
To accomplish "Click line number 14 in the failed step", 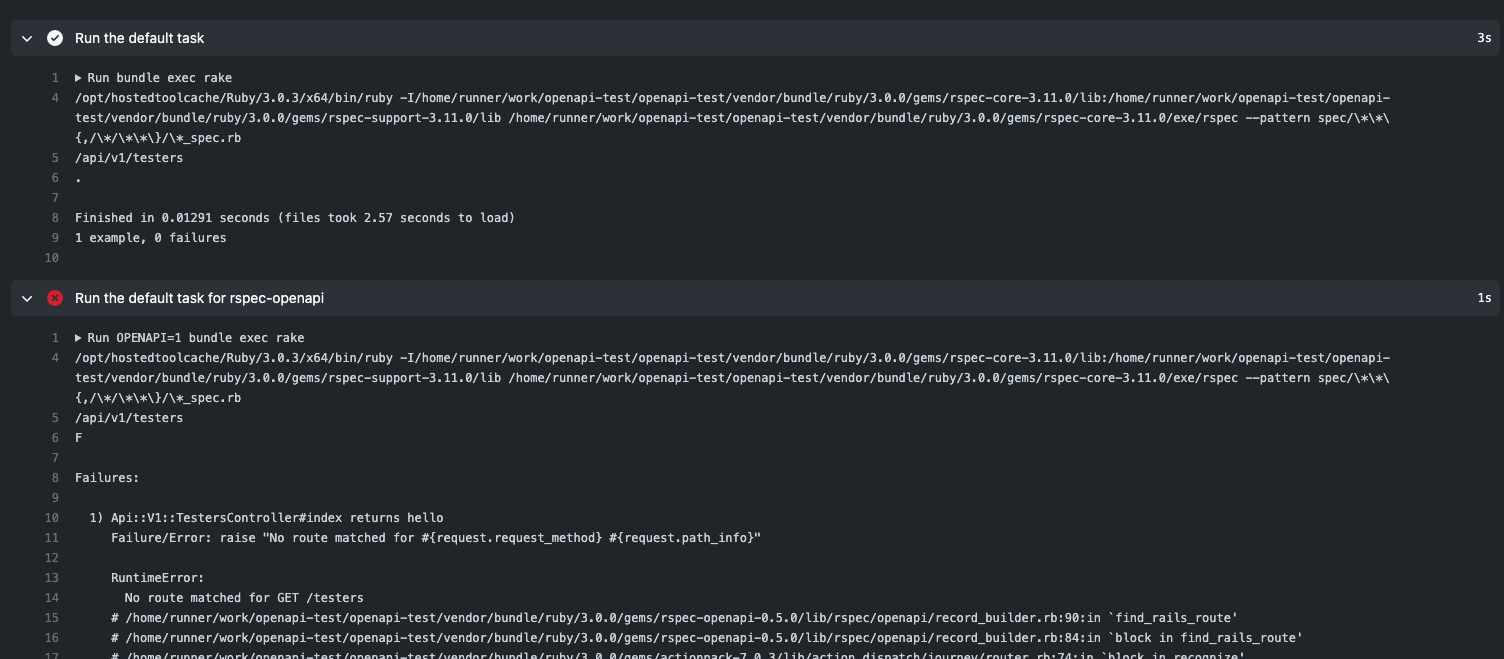I will (x=52, y=598).
